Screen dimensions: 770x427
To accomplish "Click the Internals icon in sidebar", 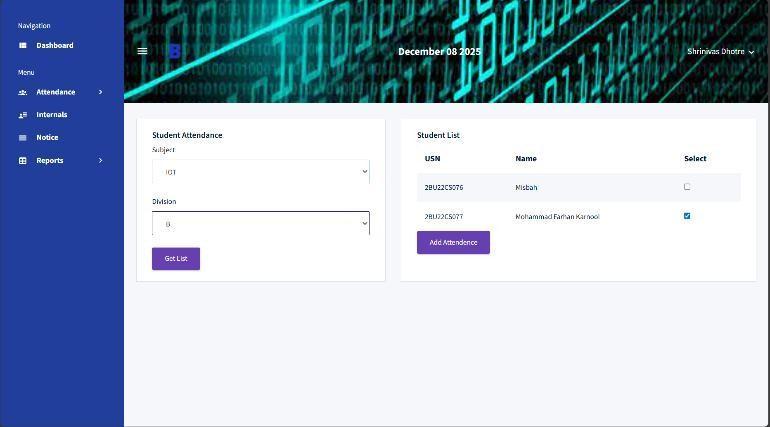I will [23, 115].
